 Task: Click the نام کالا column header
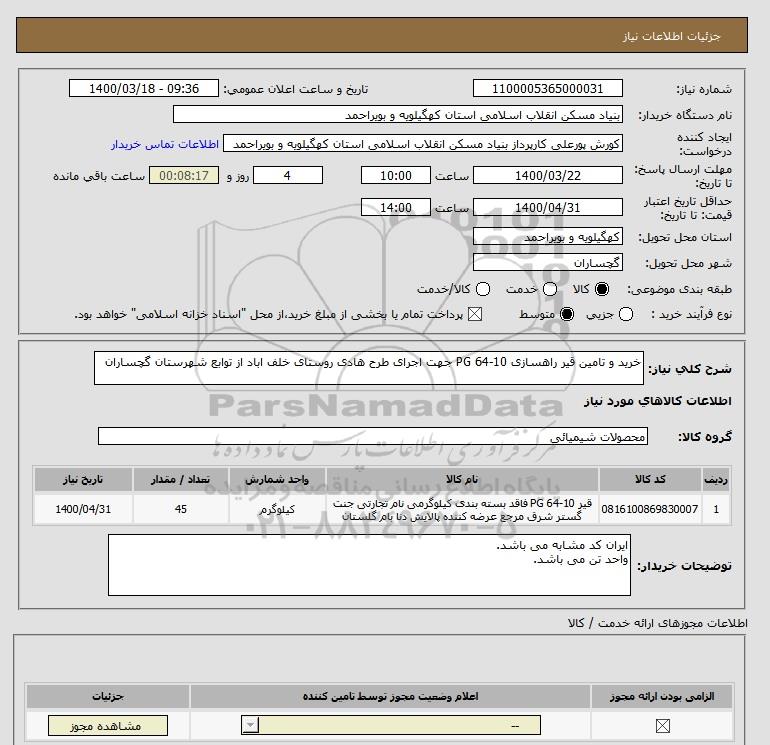[462, 479]
